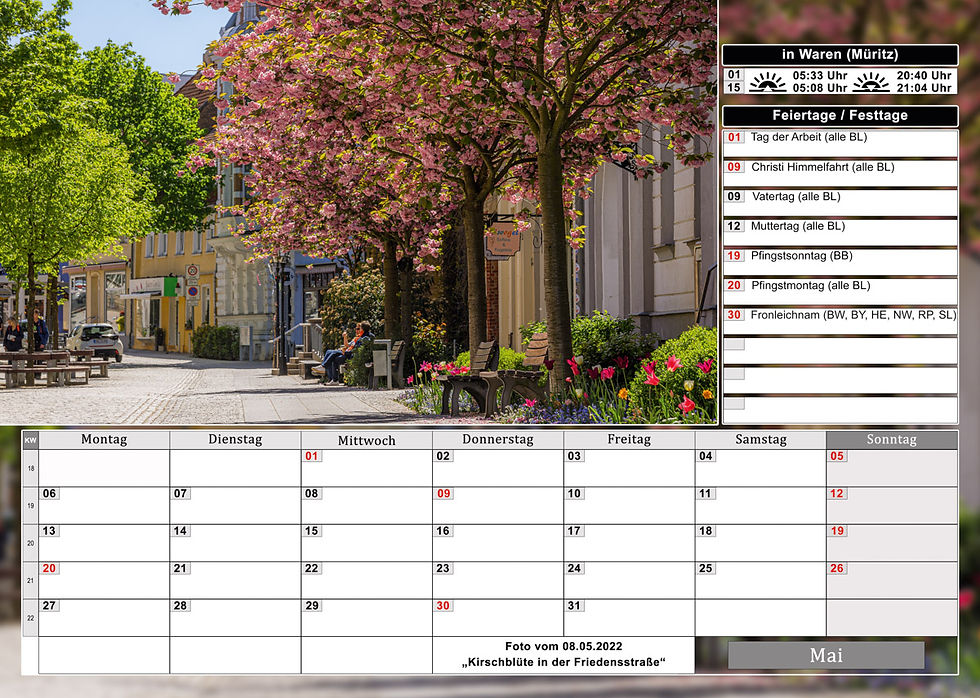Click the Mai month label
Viewport: 980px width, 698px height.
[x=826, y=655]
